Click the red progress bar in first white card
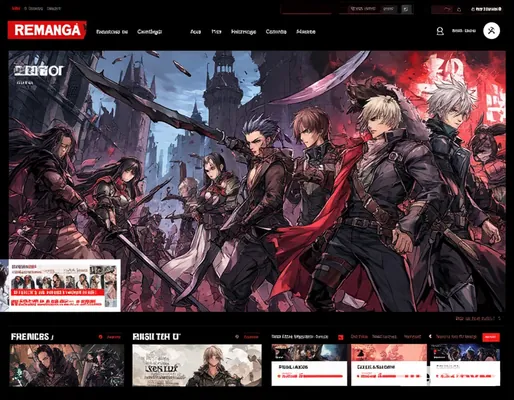The image size is (514, 400). point(310,376)
